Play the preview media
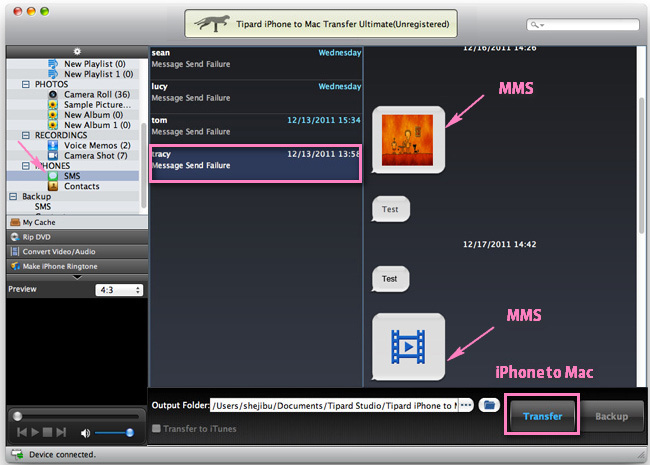The height and width of the screenshot is (465, 650). (35, 433)
